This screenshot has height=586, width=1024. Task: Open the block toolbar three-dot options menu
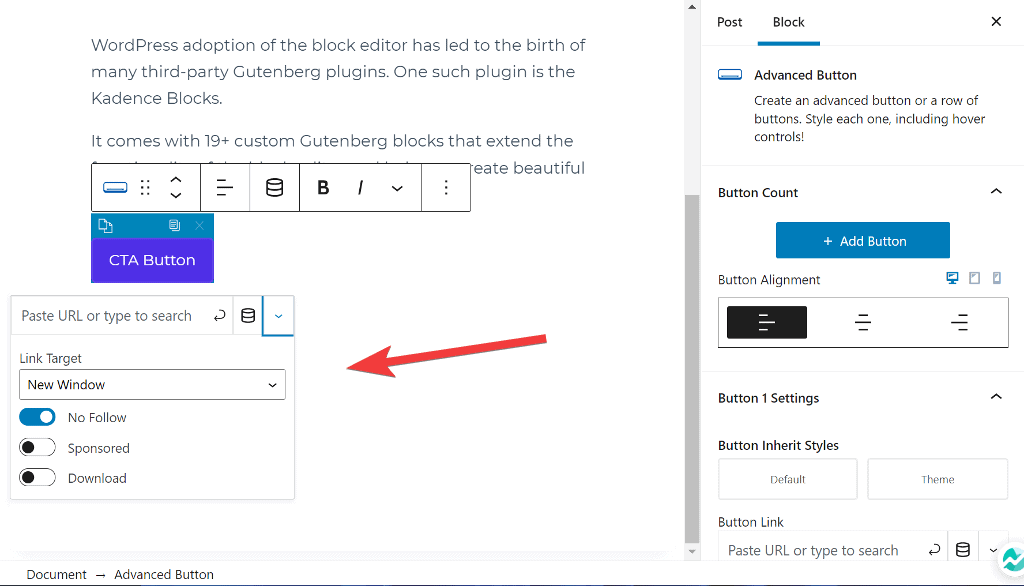click(x=446, y=188)
